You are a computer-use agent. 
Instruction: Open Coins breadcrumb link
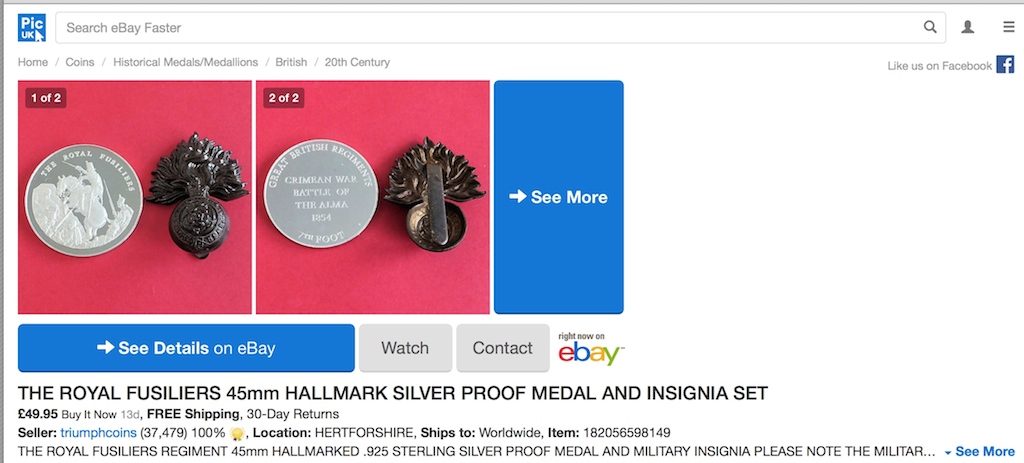pyautogui.click(x=80, y=63)
